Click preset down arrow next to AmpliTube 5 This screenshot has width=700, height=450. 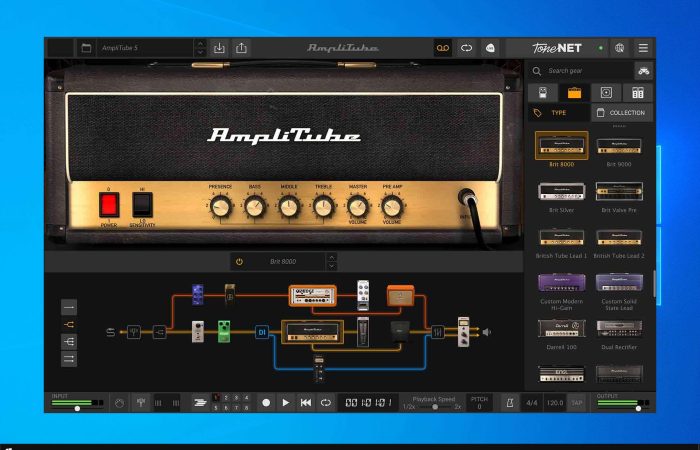[x=200, y=52]
